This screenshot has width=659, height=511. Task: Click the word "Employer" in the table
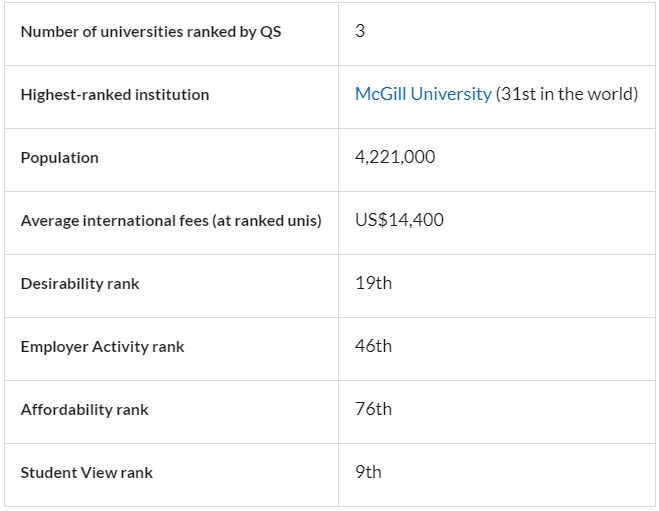coord(54,347)
